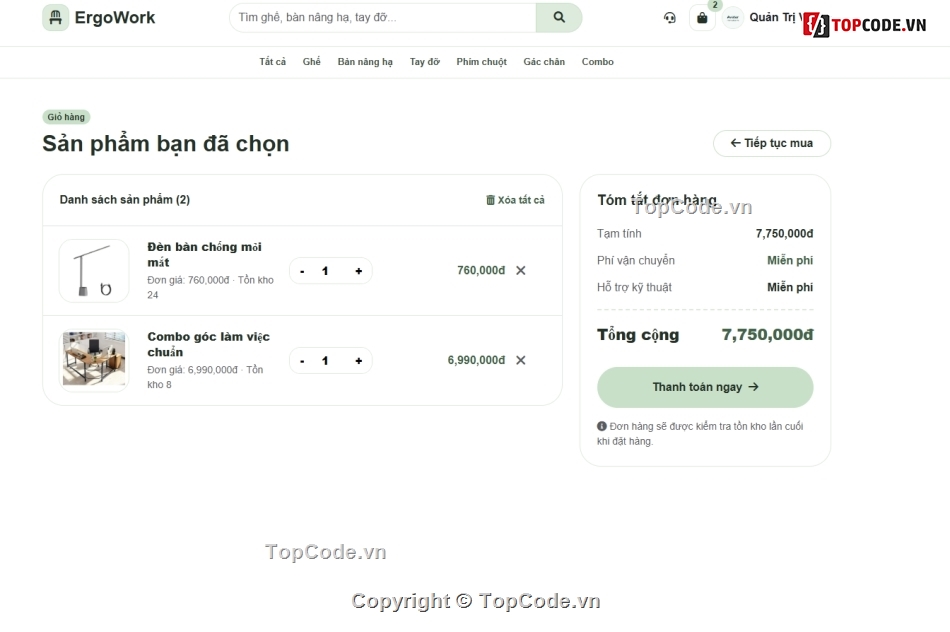Click the 760,000đ line total
Image resolution: width=950 pixels, height=632 pixels.
point(480,270)
